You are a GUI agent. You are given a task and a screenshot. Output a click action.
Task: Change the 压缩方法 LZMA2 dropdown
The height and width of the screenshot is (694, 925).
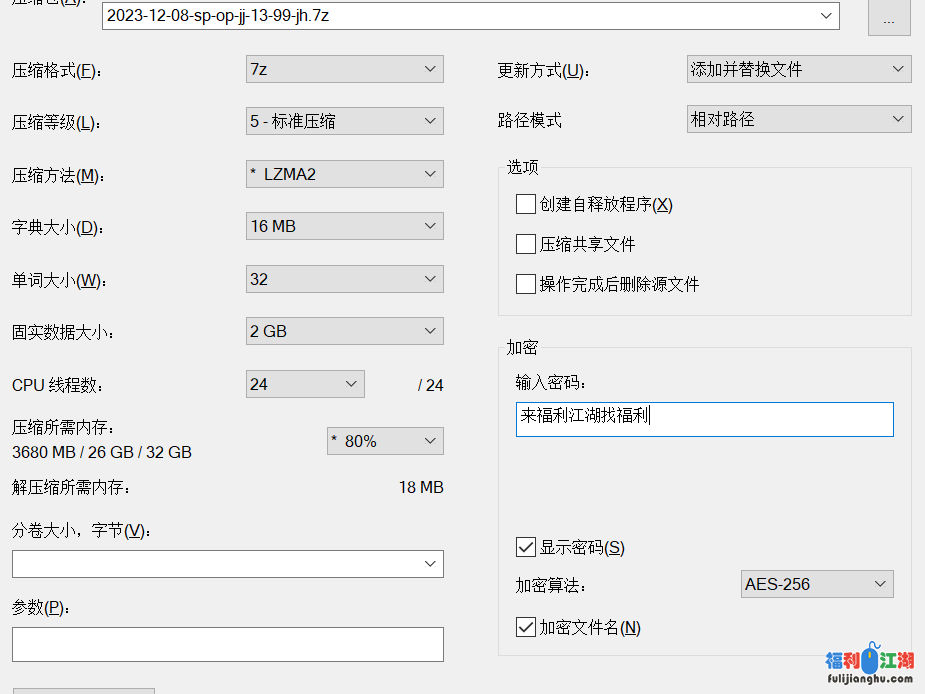point(344,174)
